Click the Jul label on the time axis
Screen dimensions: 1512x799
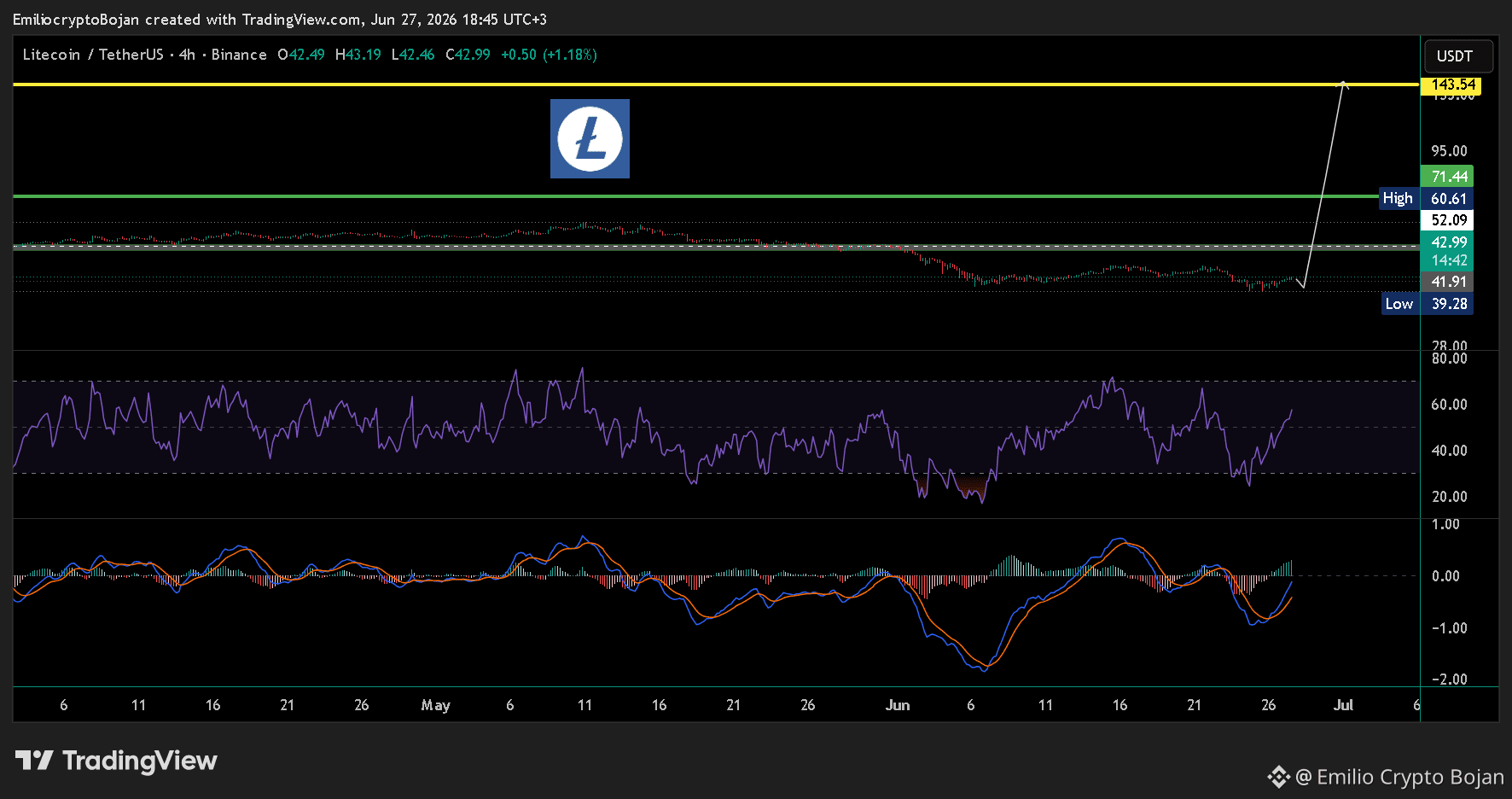coord(1343,705)
